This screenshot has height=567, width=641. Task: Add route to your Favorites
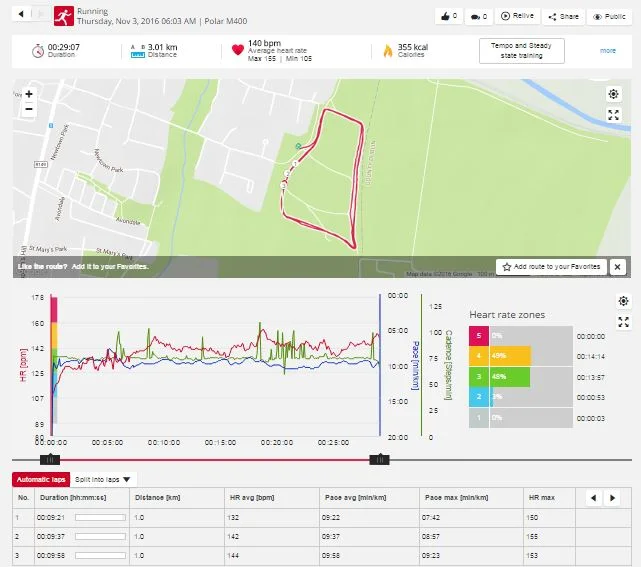tap(551, 267)
